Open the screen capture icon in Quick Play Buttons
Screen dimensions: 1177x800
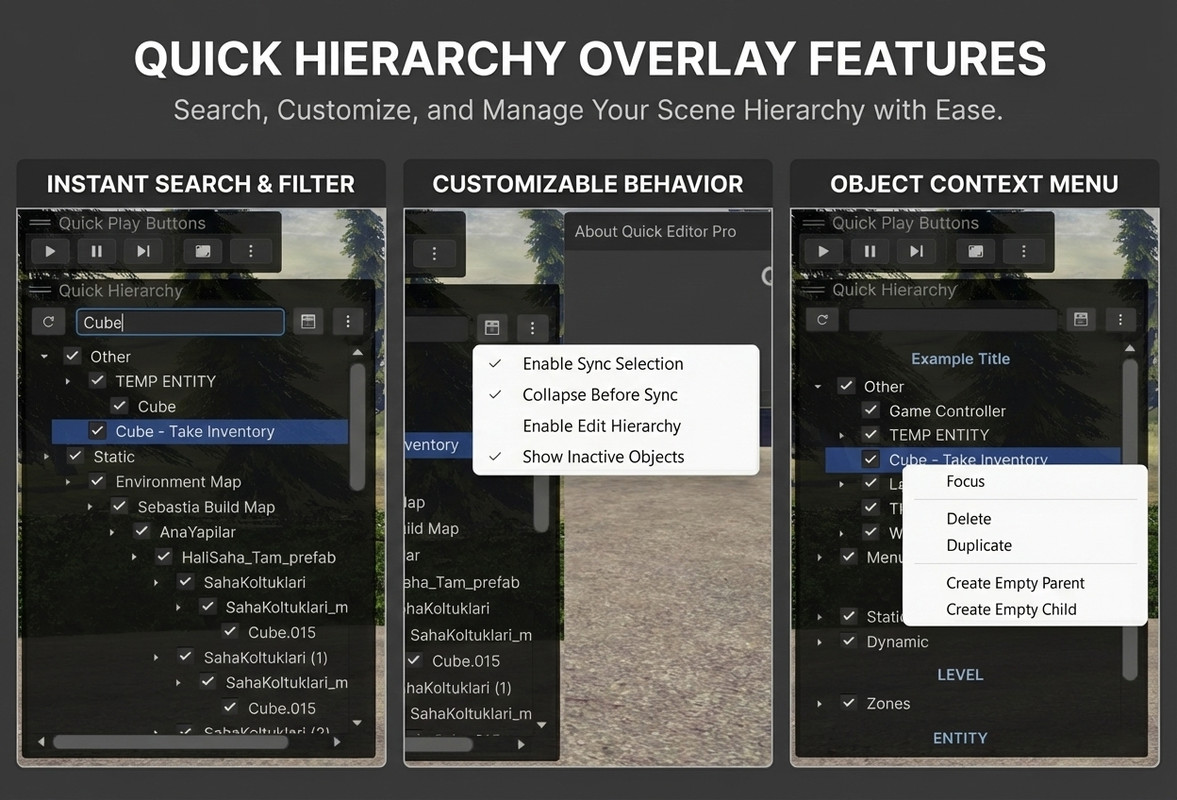pos(203,251)
